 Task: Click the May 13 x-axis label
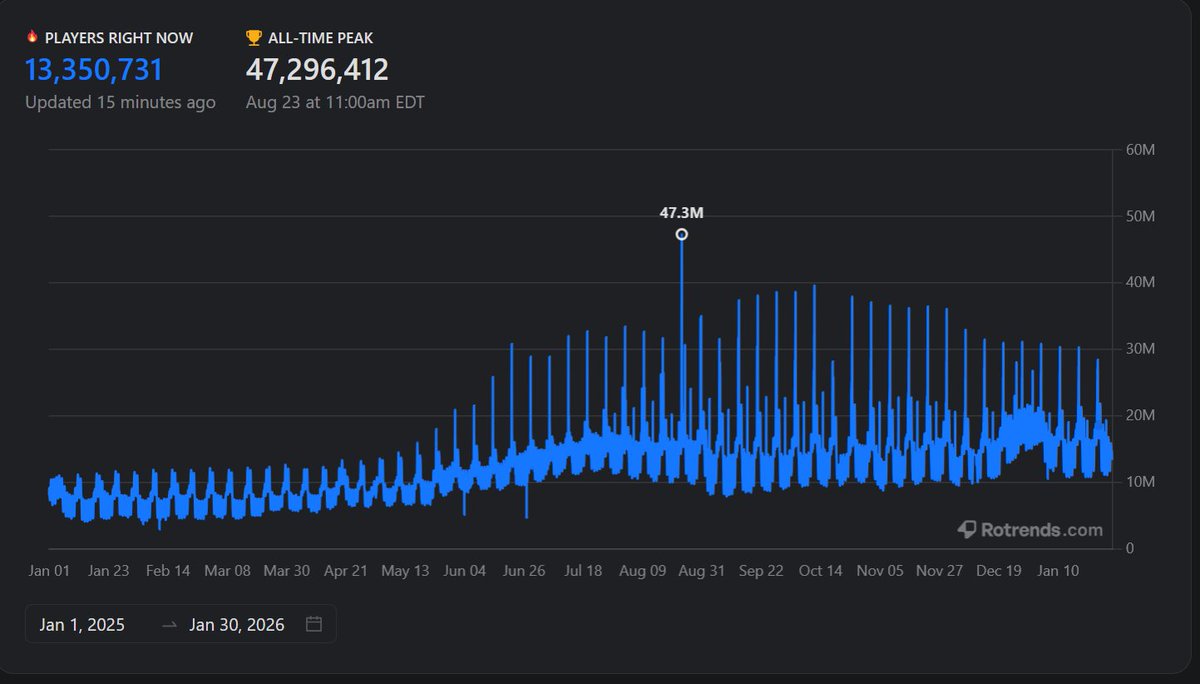(405, 571)
